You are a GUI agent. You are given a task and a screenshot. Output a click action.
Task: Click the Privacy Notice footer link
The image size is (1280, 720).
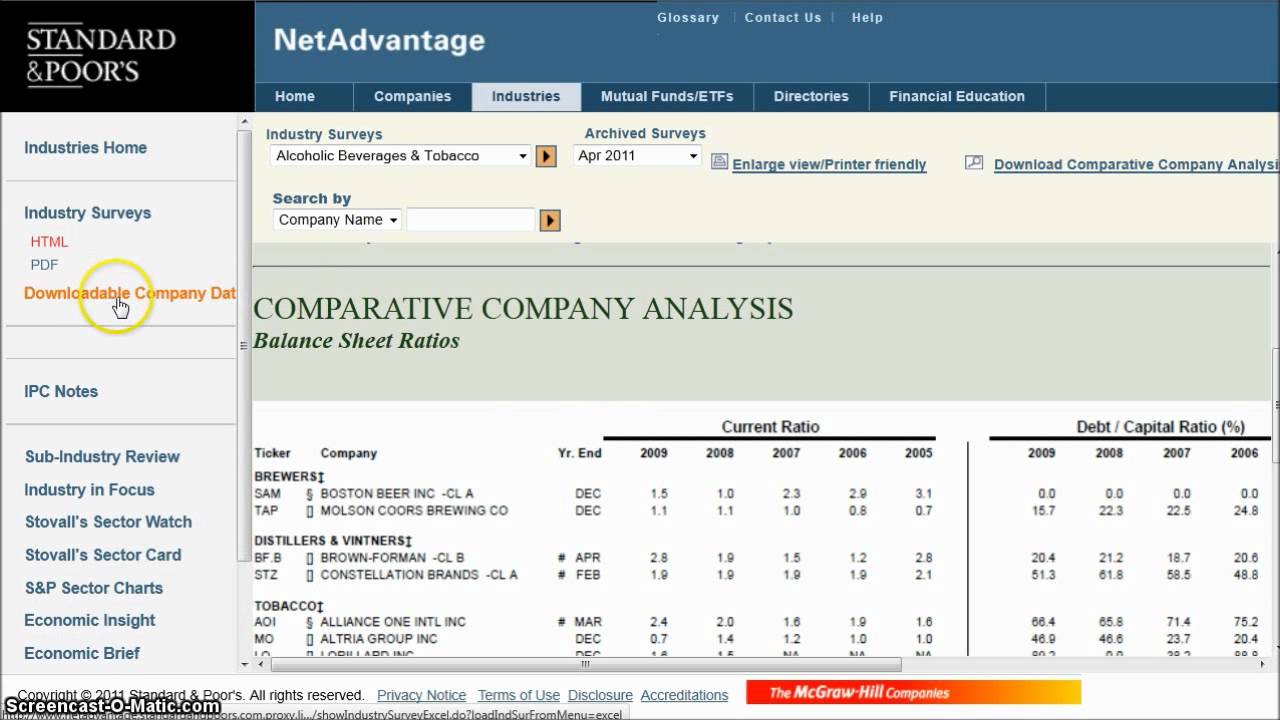coord(421,695)
